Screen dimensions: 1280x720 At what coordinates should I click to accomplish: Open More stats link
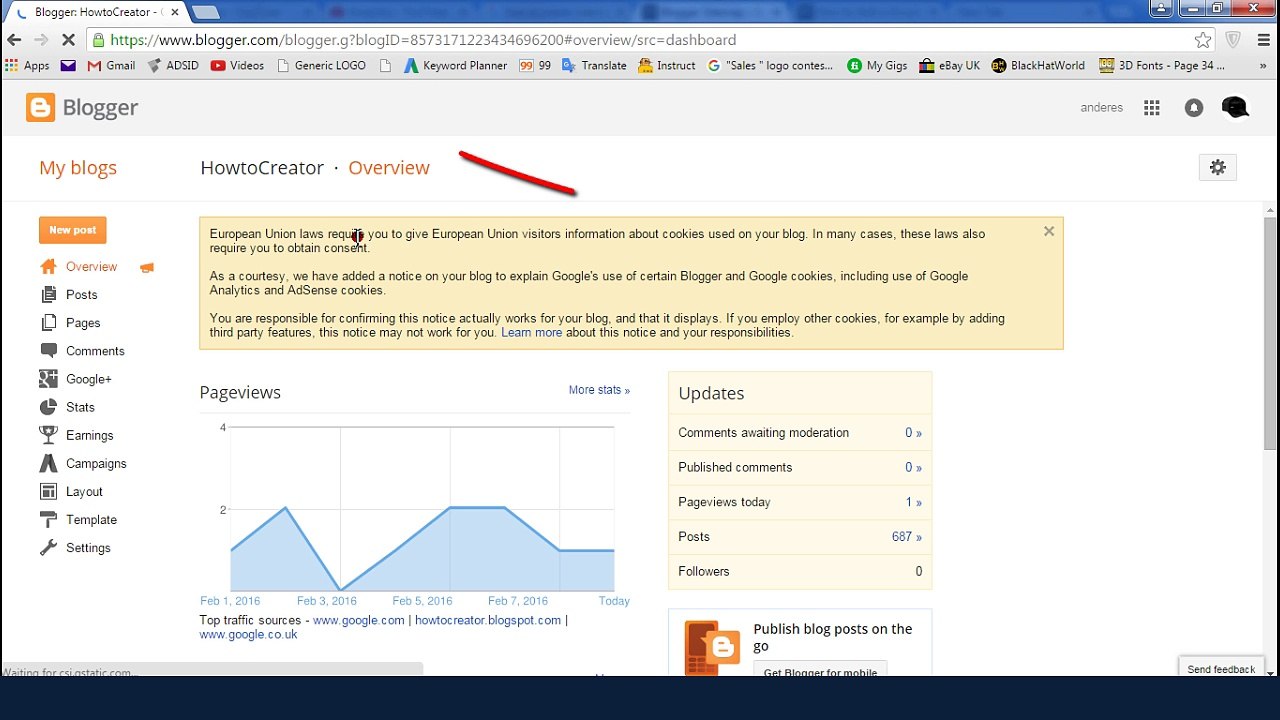click(x=599, y=390)
